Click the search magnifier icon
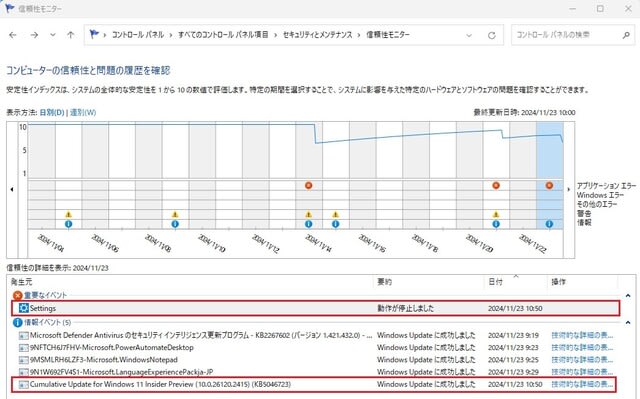The width and height of the screenshot is (640, 399). click(626, 35)
